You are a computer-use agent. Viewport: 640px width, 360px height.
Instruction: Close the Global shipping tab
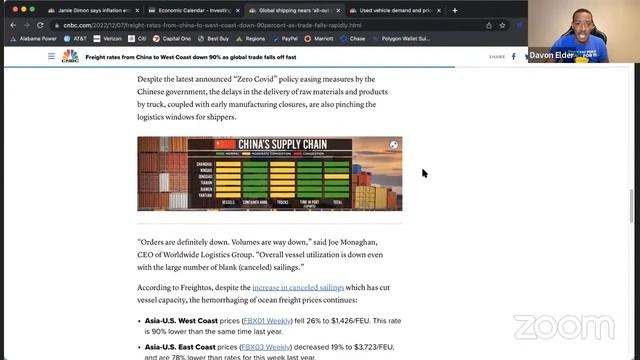pos(338,11)
